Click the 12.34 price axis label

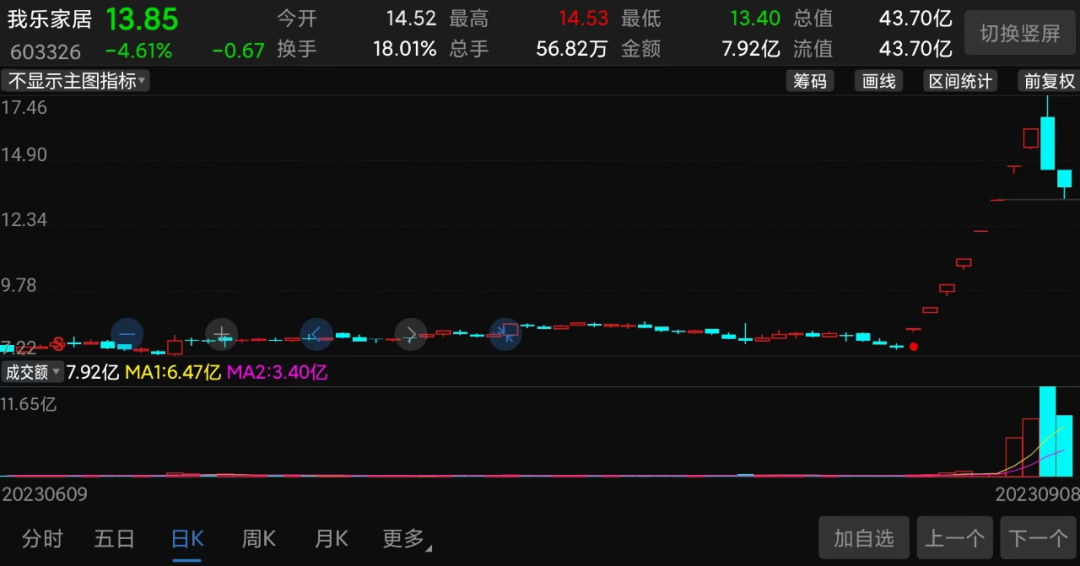pyautogui.click(x=24, y=220)
